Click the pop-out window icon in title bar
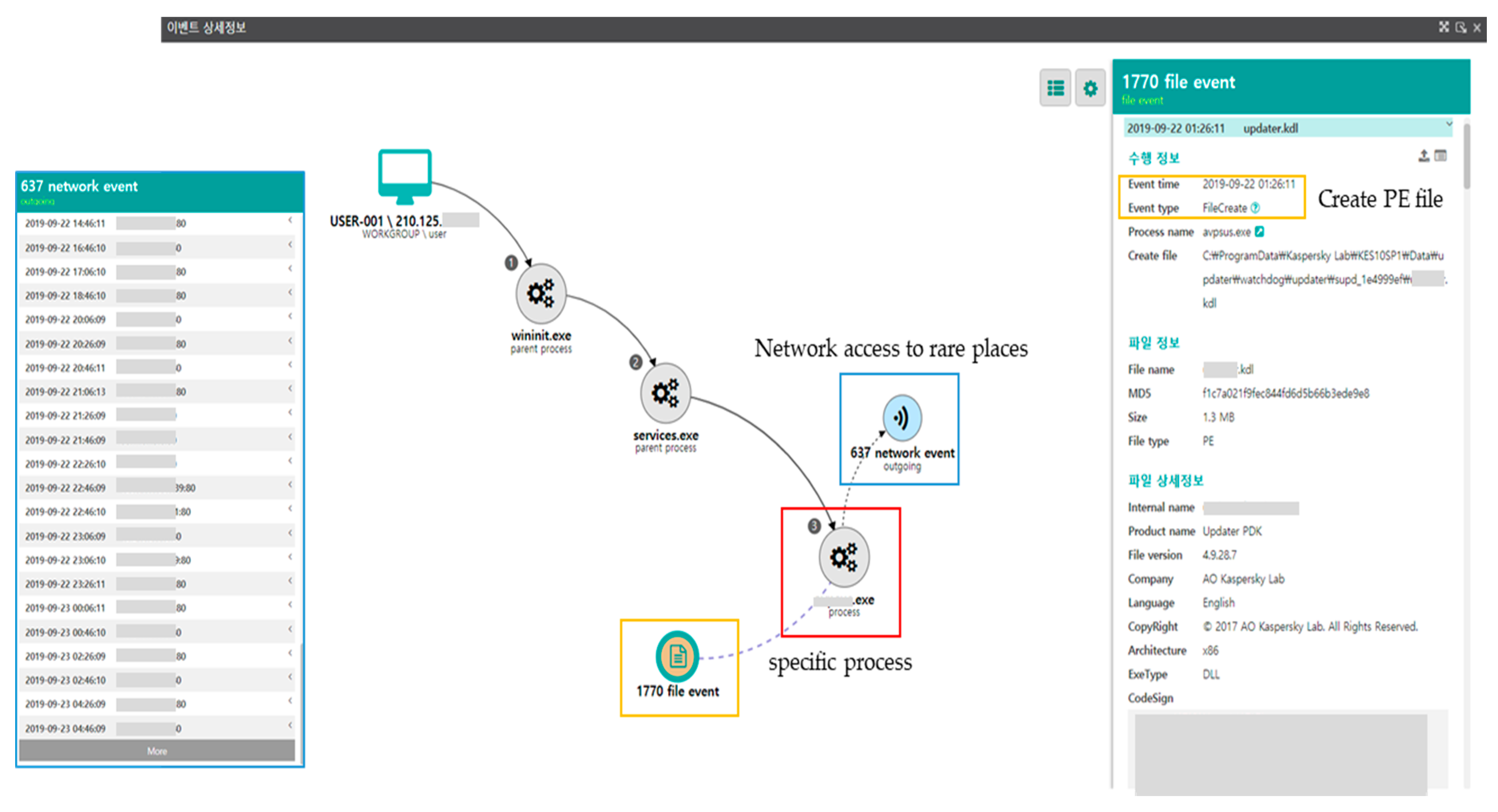Screen dimensions: 1498x812 tap(1461, 27)
